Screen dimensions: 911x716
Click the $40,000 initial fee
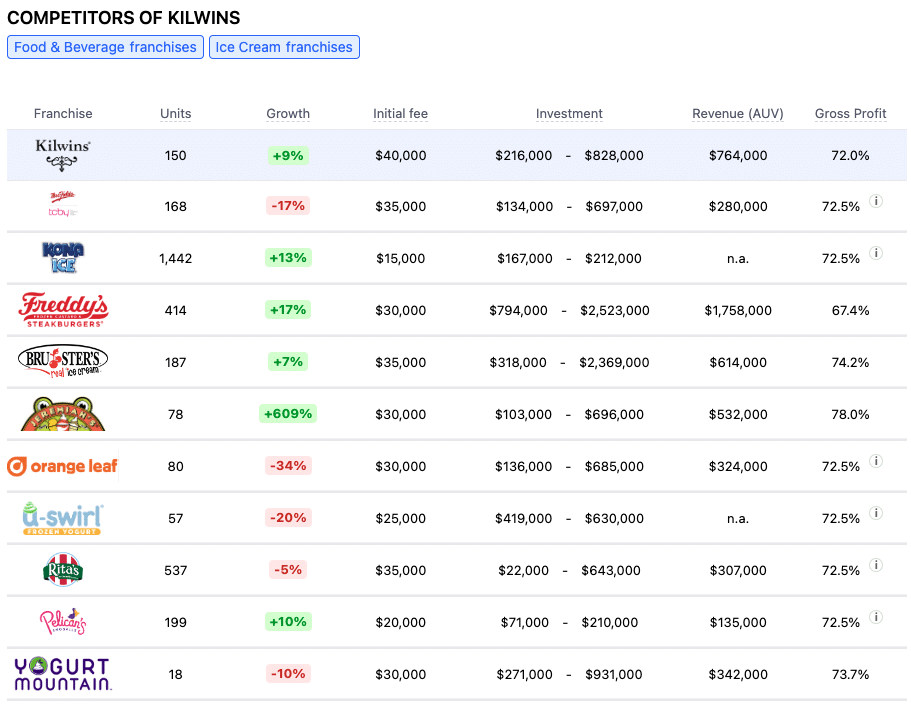click(401, 155)
